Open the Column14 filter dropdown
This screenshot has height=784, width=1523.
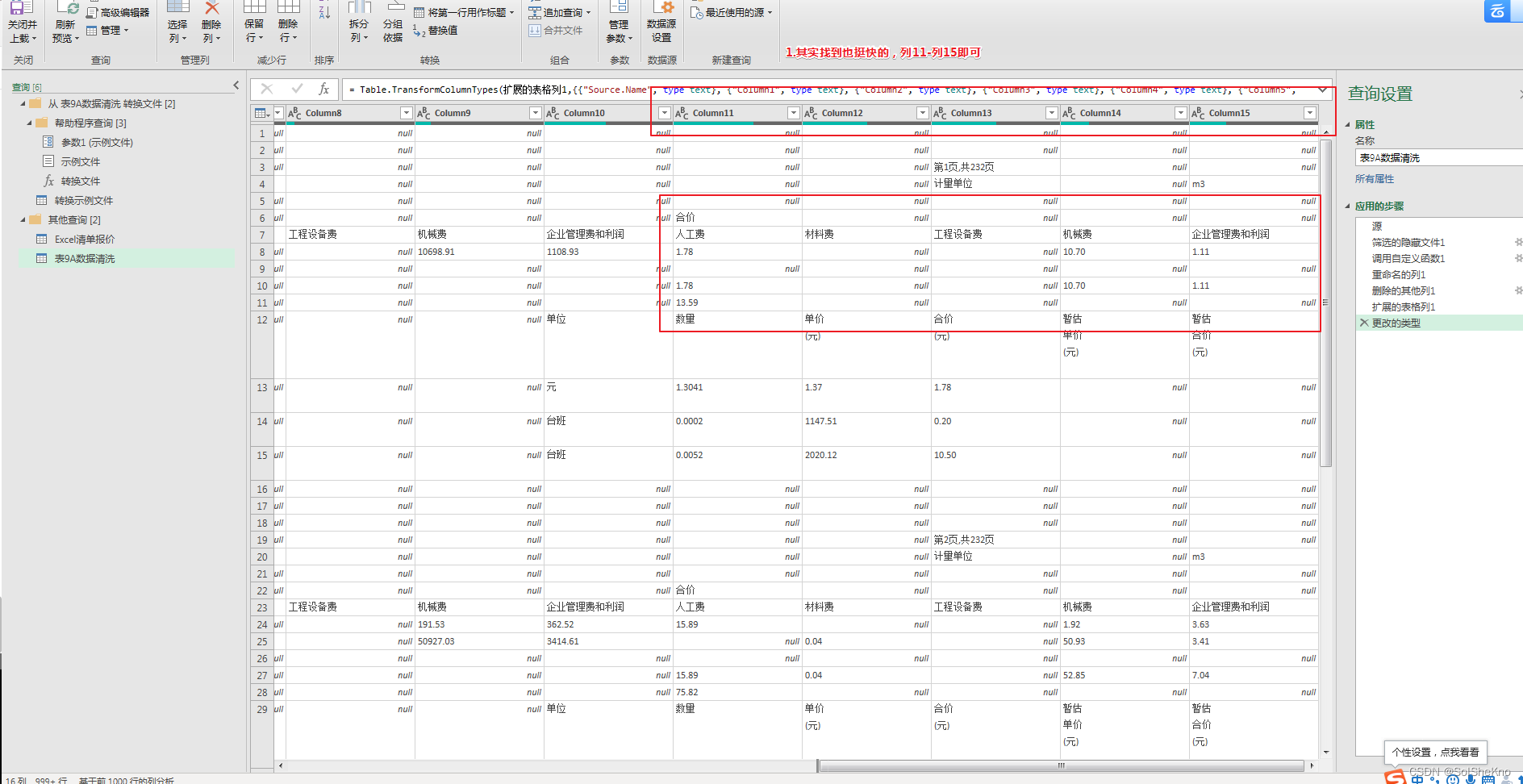click(1181, 113)
